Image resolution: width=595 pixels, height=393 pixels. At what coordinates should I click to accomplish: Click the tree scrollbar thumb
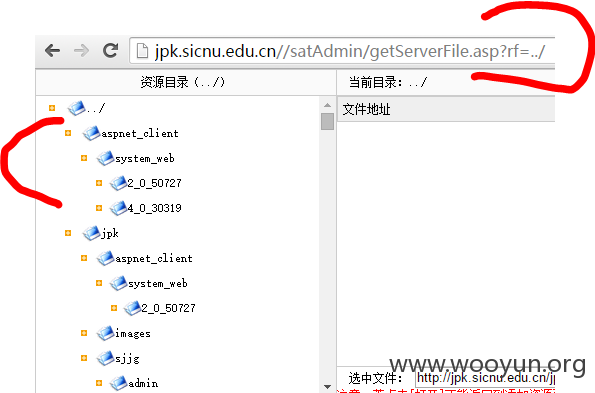point(327,122)
